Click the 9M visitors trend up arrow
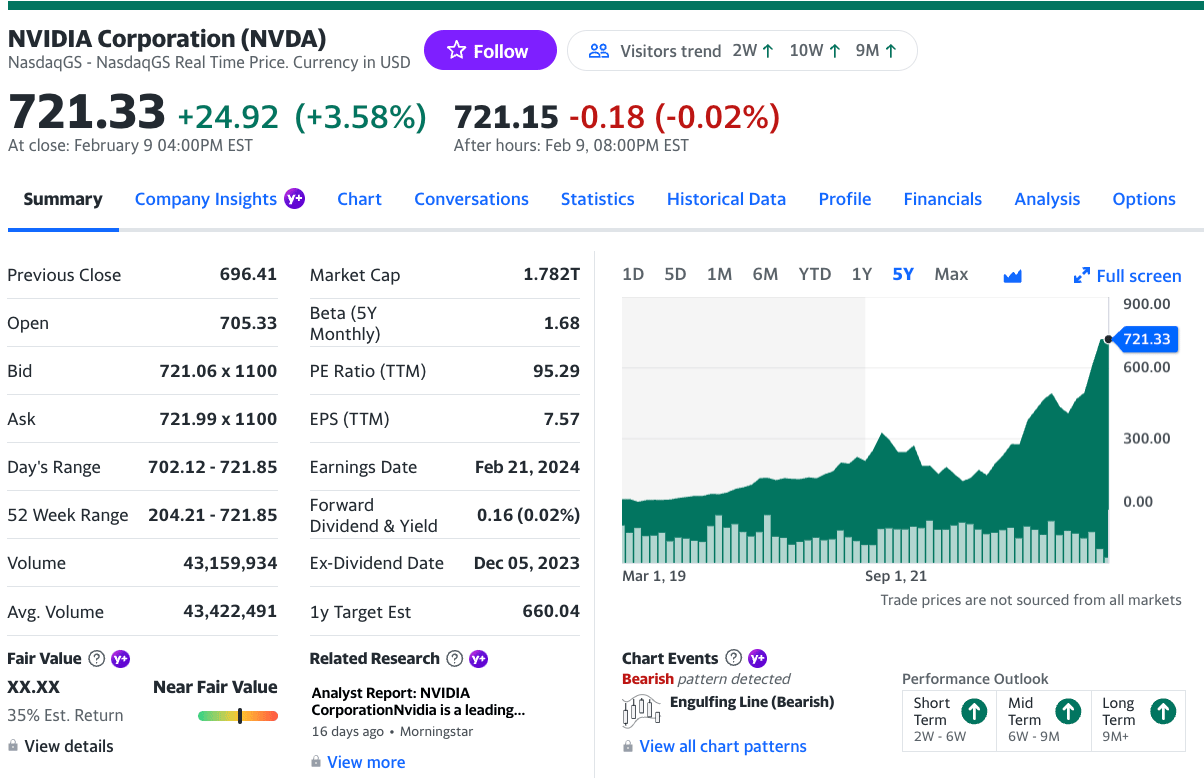This screenshot has width=1204, height=778. pos(891,50)
